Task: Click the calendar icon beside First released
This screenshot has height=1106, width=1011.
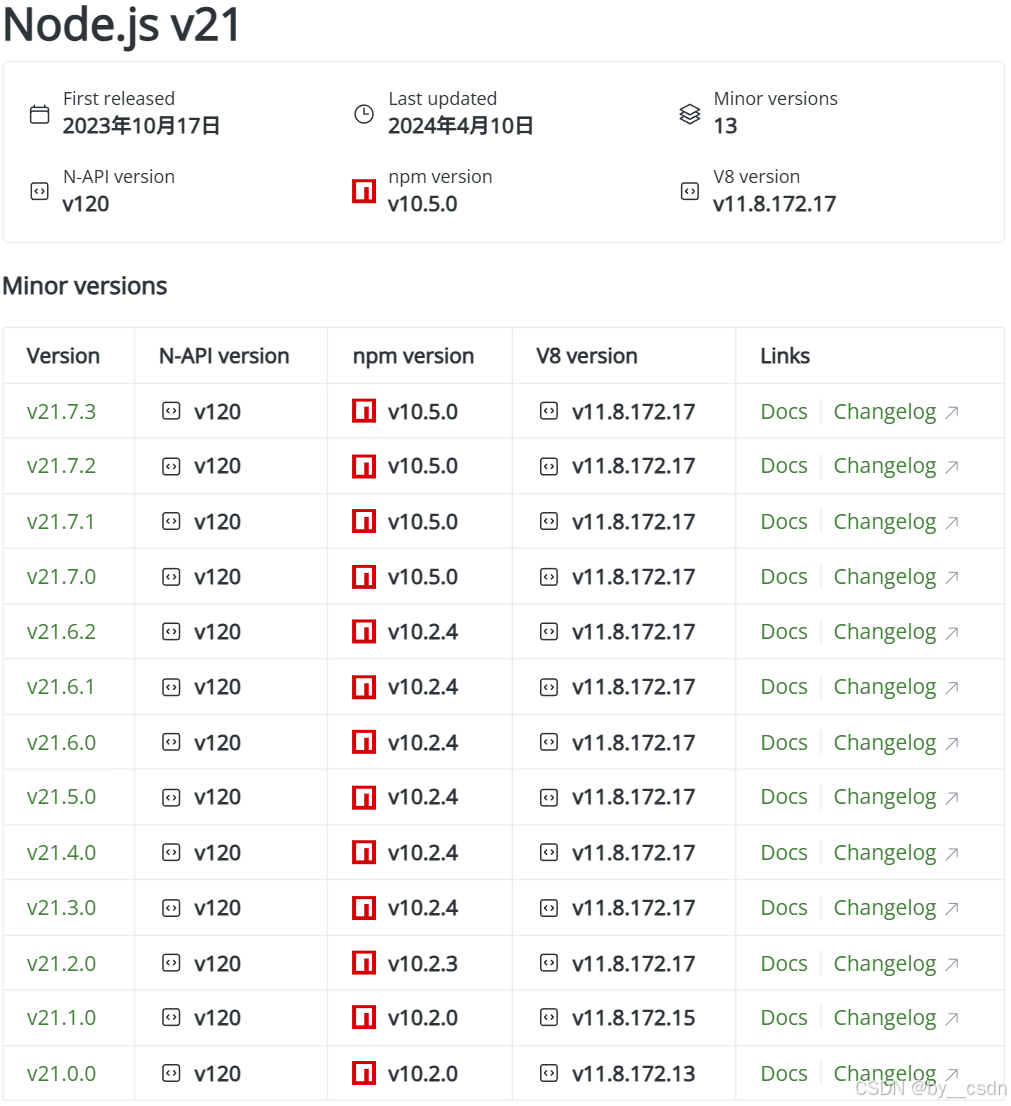Action: pyautogui.click(x=40, y=114)
